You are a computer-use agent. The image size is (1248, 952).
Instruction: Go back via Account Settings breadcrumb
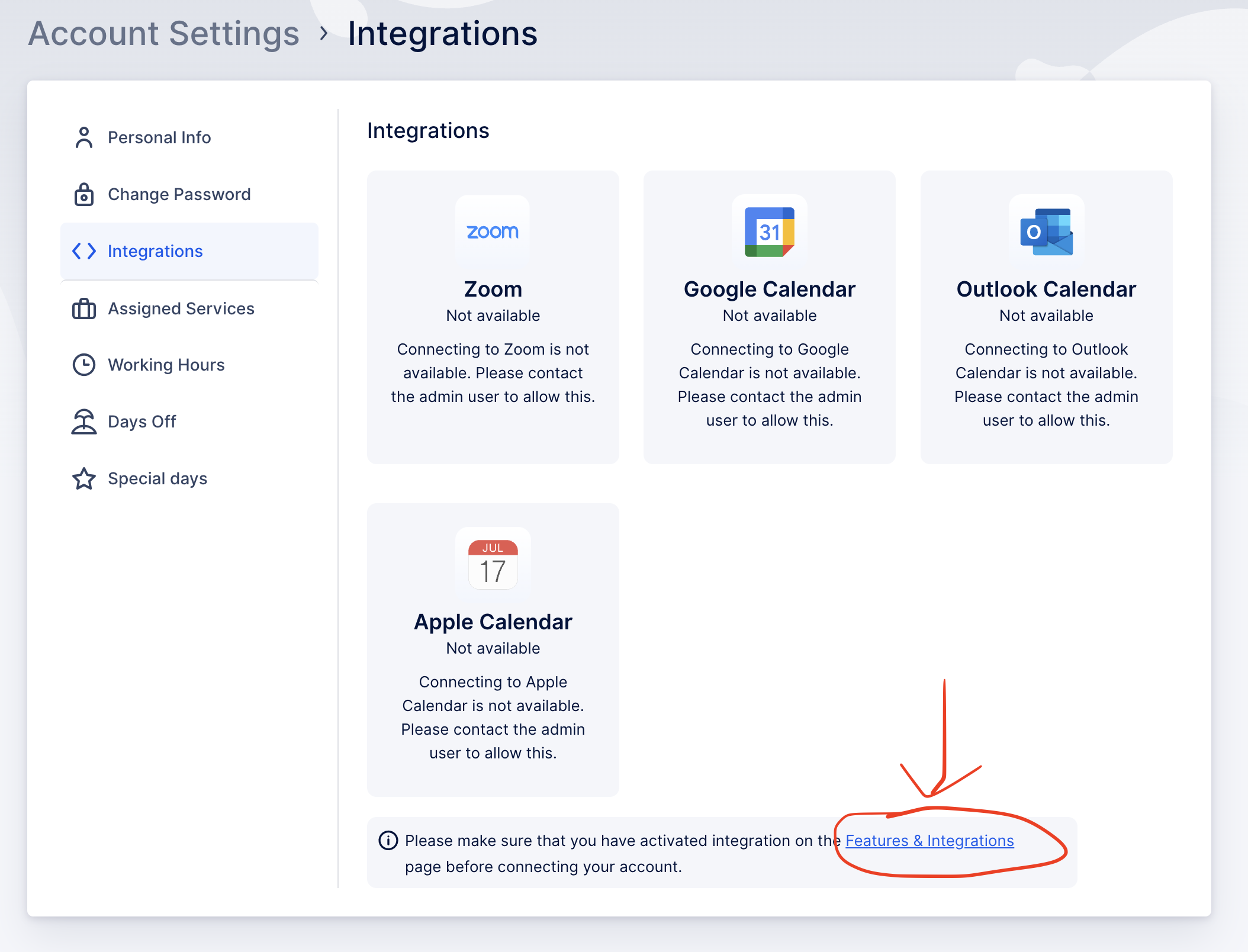[164, 33]
